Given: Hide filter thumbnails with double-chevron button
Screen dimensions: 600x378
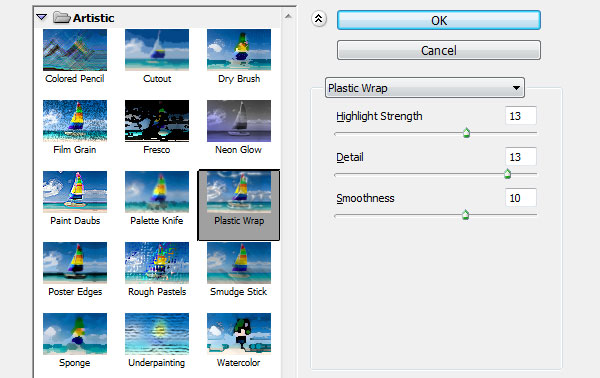Looking at the screenshot, I should coord(319,19).
